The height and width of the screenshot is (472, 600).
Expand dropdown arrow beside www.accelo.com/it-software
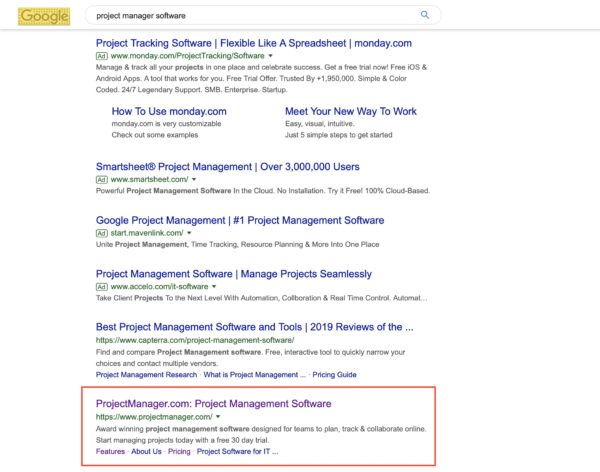214,287
